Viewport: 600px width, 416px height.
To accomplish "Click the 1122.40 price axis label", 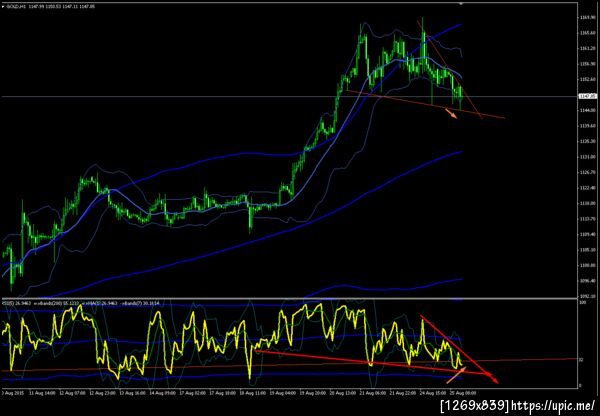I will [586, 188].
